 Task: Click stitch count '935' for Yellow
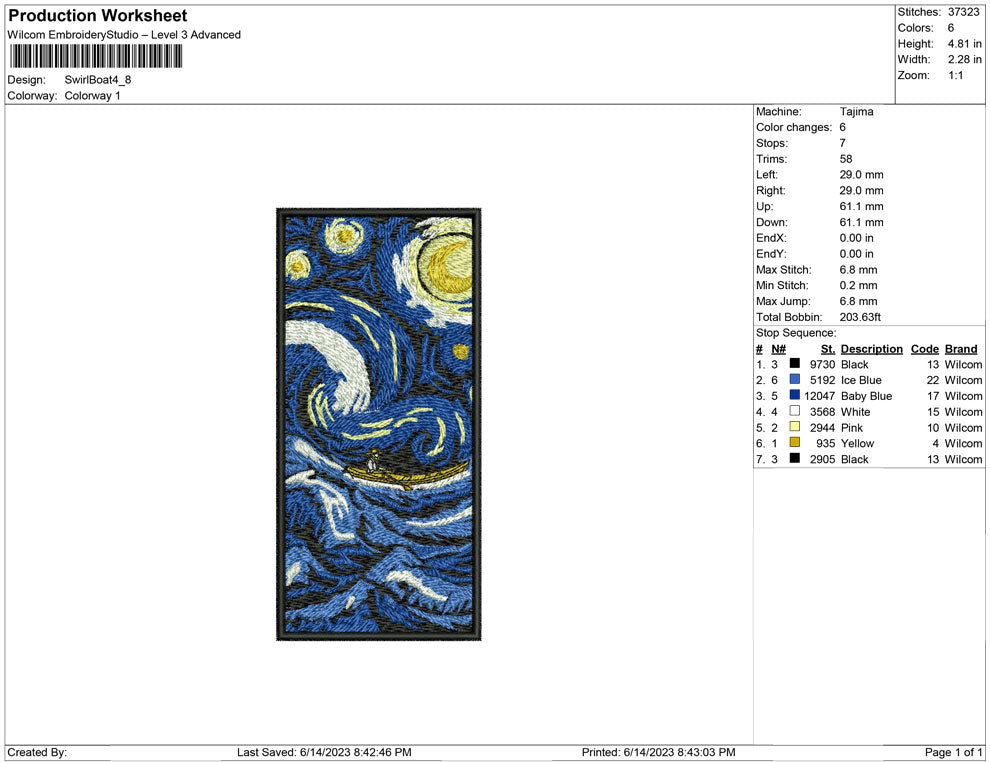click(x=826, y=443)
